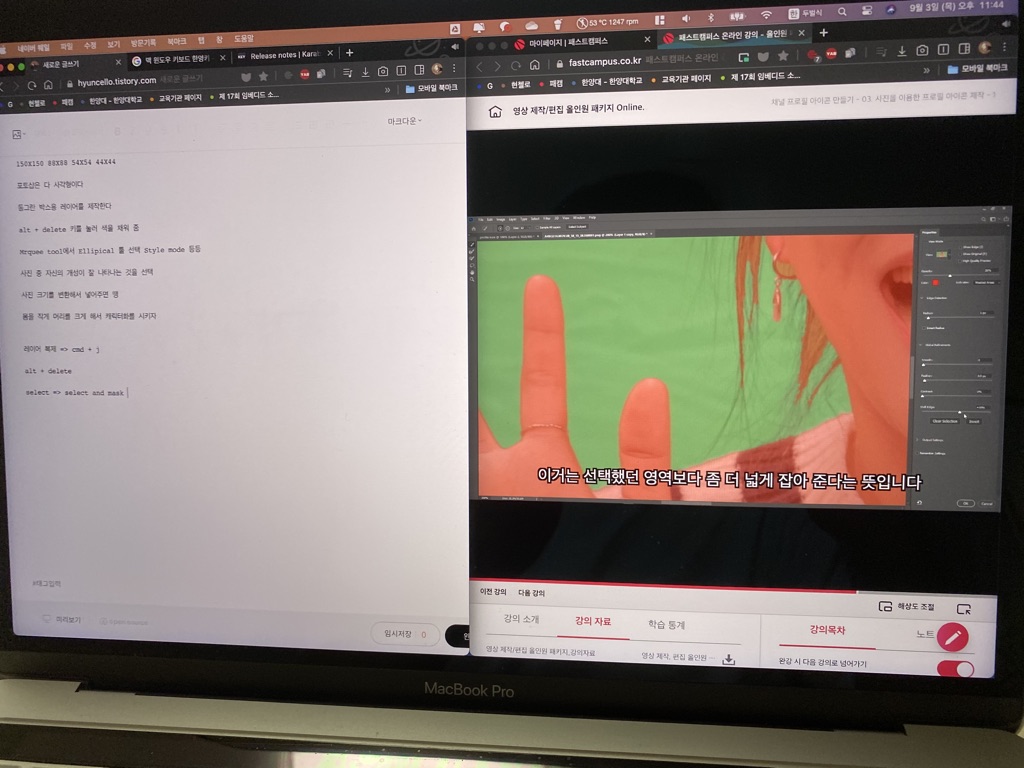
Task: Open the 모바일 북마크 folder in the fastcampus window
Action: point(977,68)
